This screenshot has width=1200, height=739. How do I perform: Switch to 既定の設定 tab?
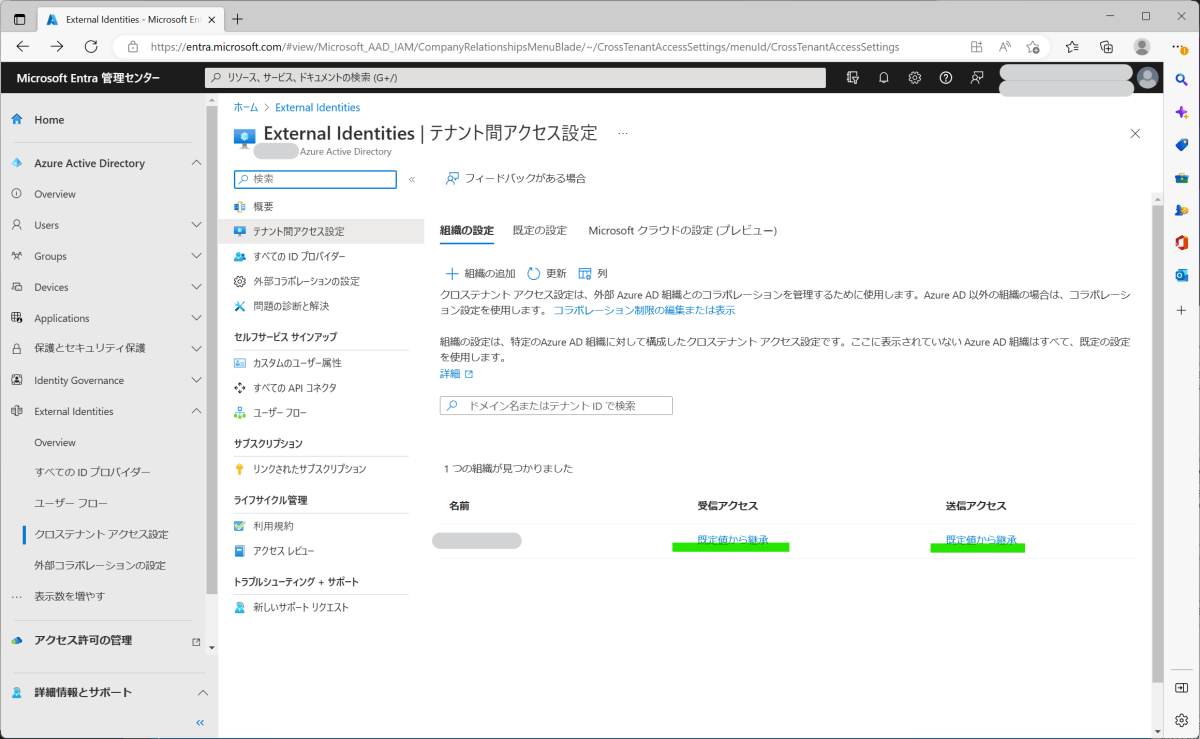[540, 231]
